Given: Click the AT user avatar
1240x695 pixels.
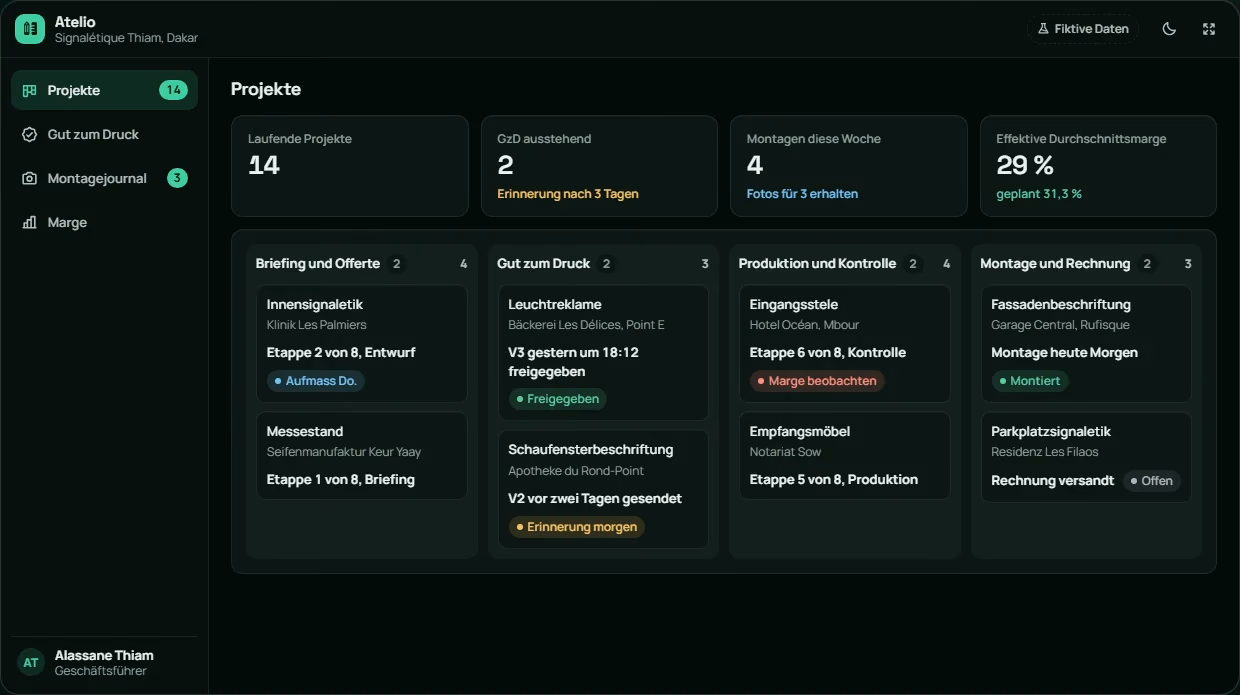Looking at the screenshot, I should [31, 662].
